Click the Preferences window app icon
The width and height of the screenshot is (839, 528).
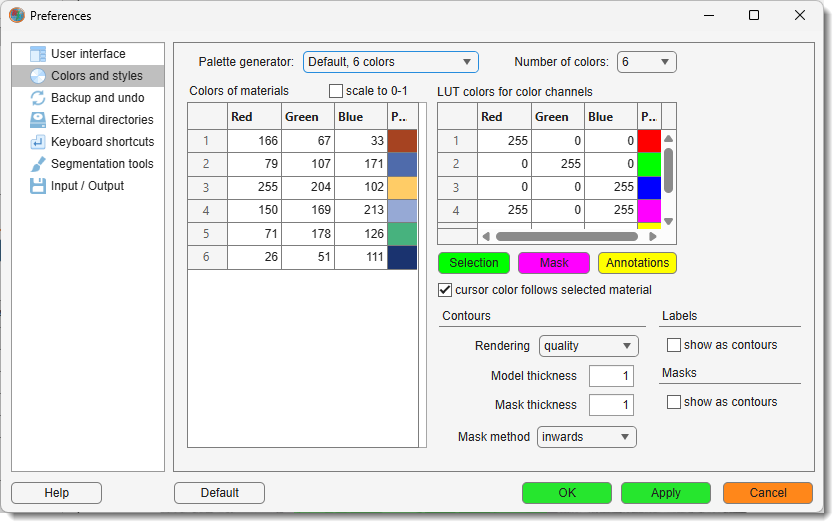pos(17,16)
